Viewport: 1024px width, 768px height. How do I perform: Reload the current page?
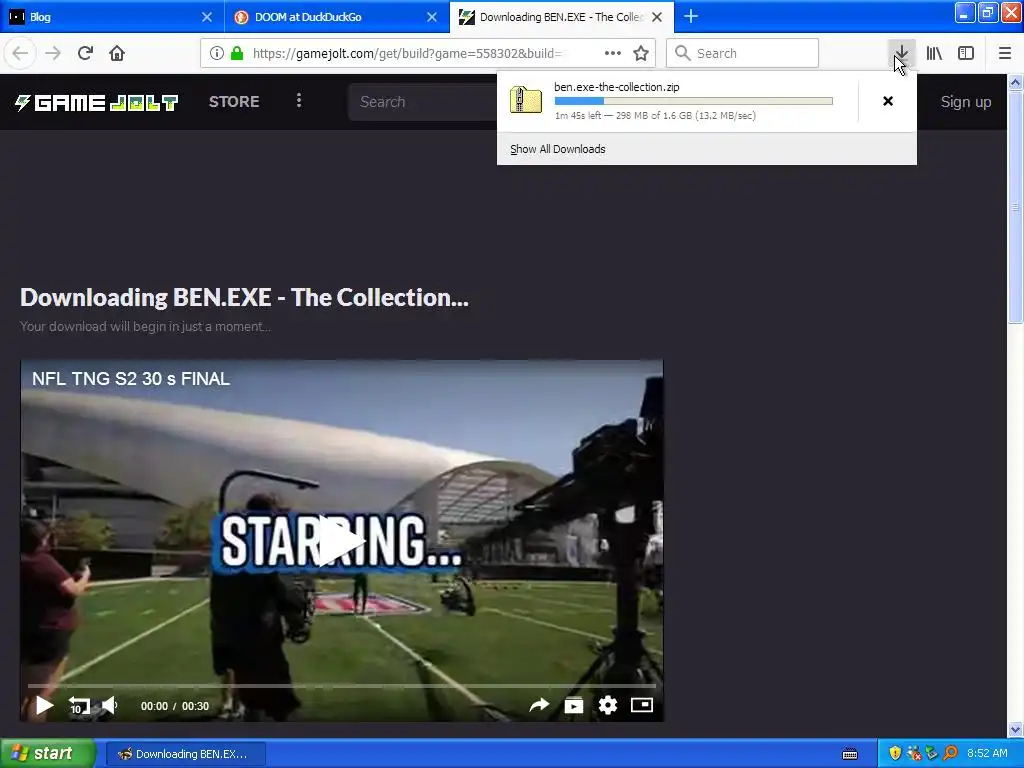pos(85,53)
